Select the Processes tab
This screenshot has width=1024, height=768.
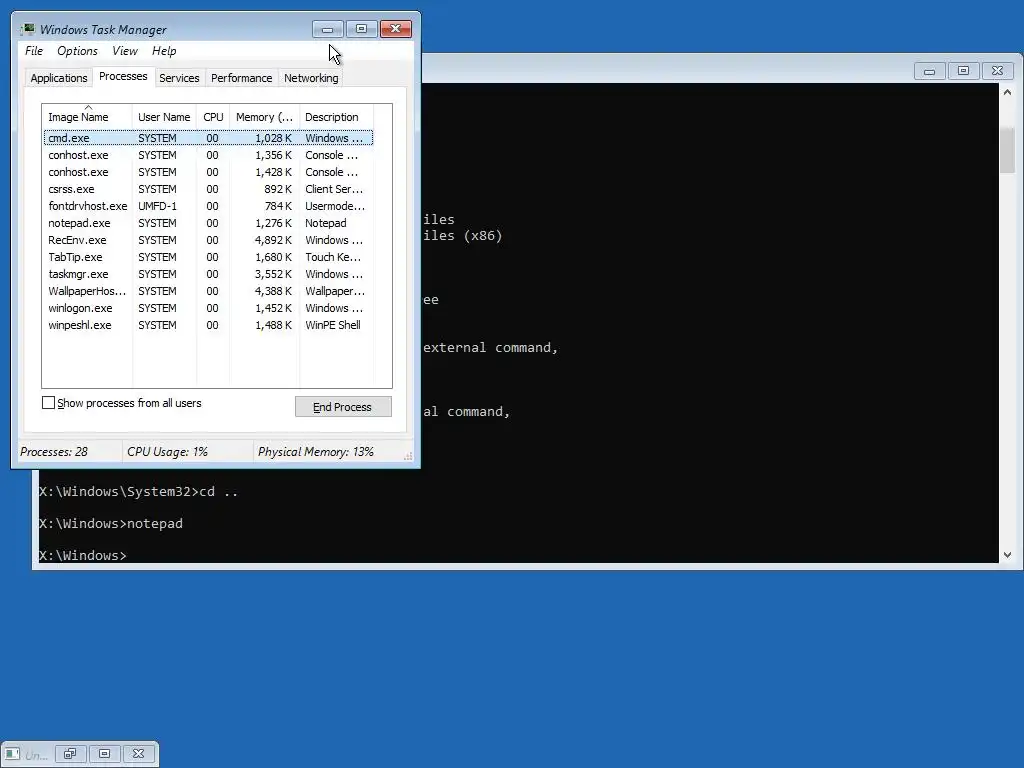tap(123, 76)
